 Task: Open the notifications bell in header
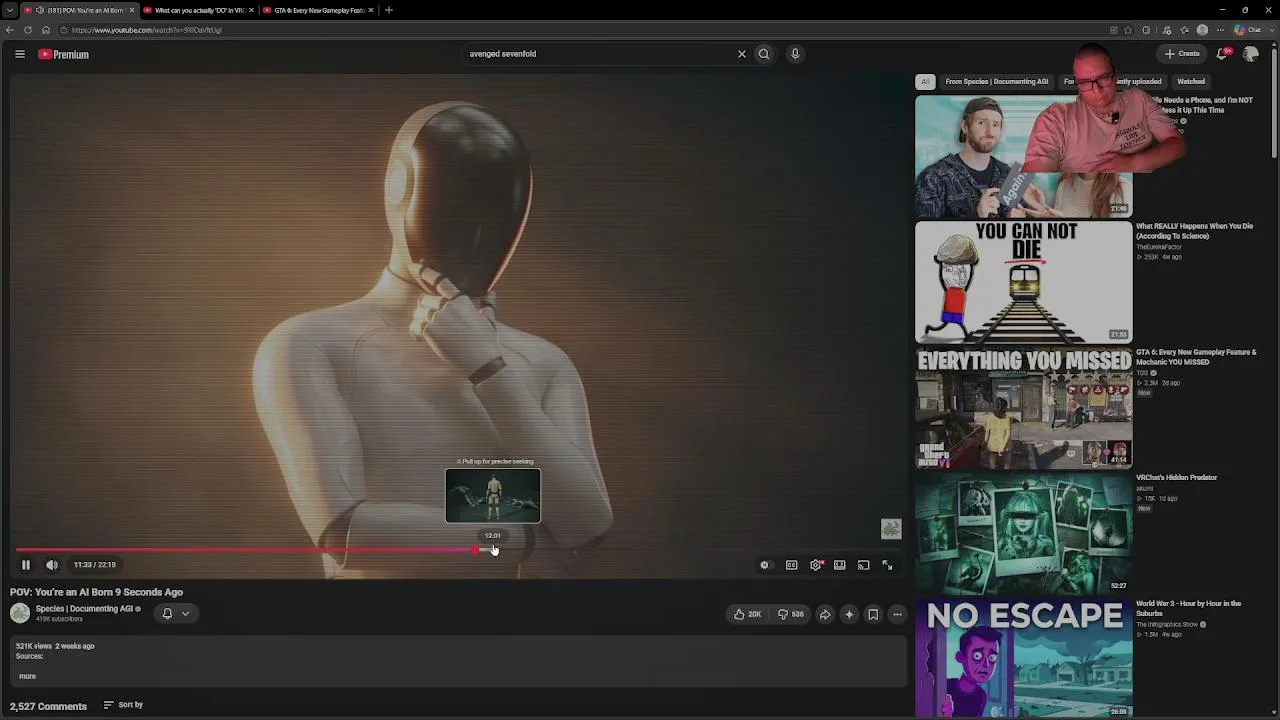click(1222, 54)
